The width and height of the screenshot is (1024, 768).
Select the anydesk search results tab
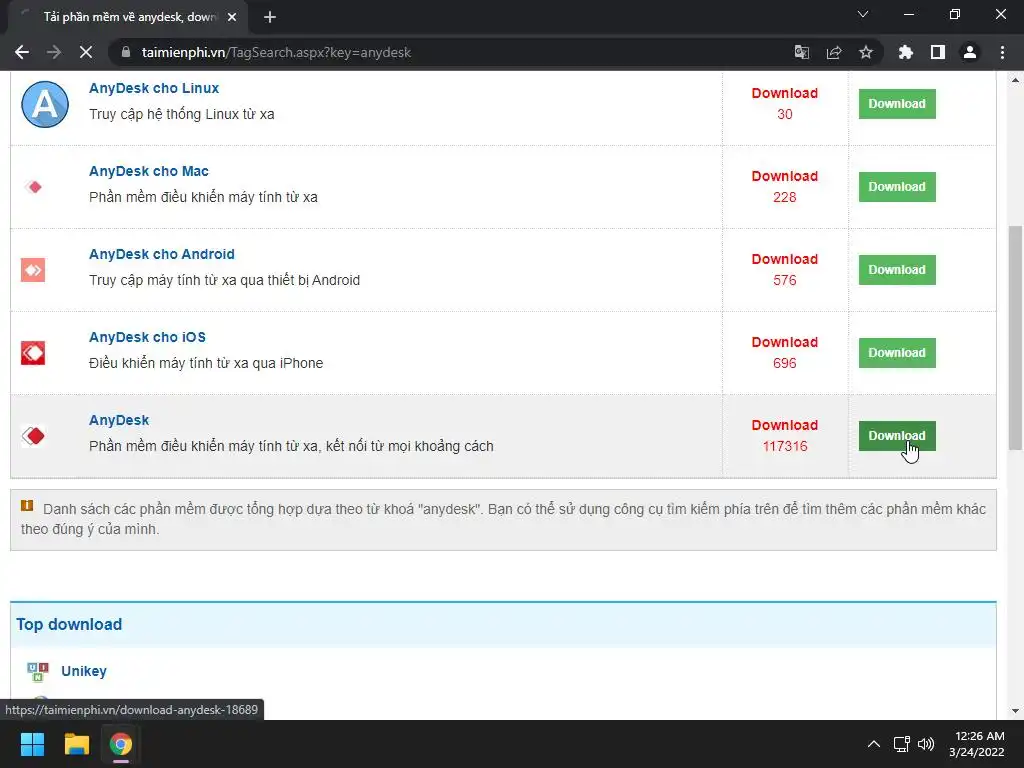127,17
